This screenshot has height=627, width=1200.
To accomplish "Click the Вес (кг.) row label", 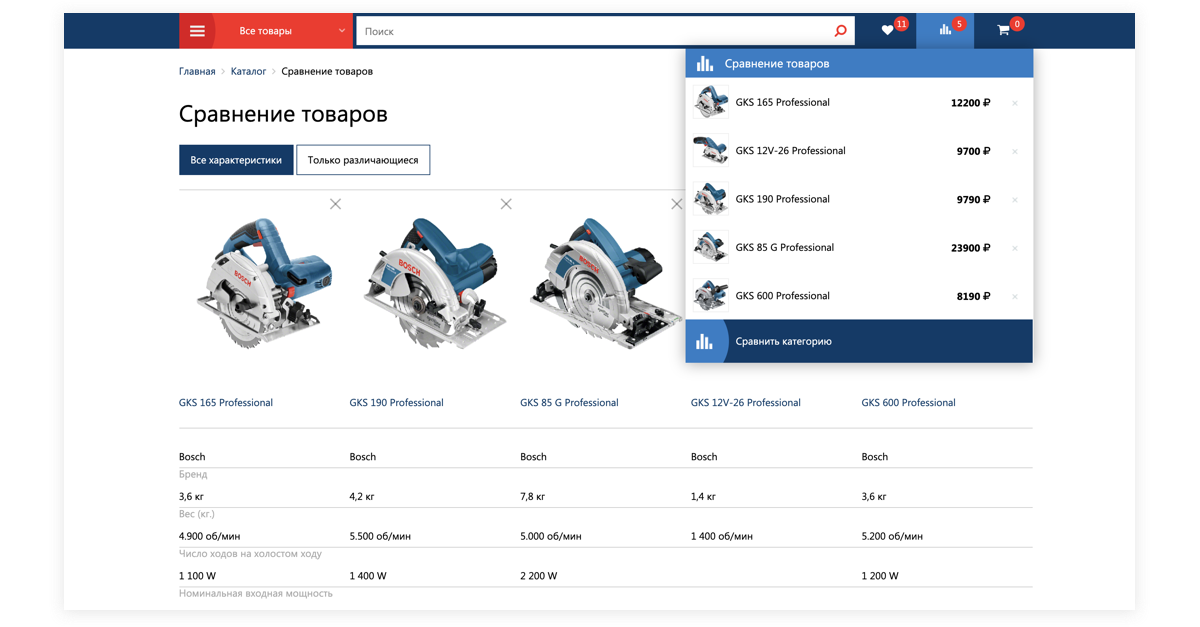I will [197, 514].
